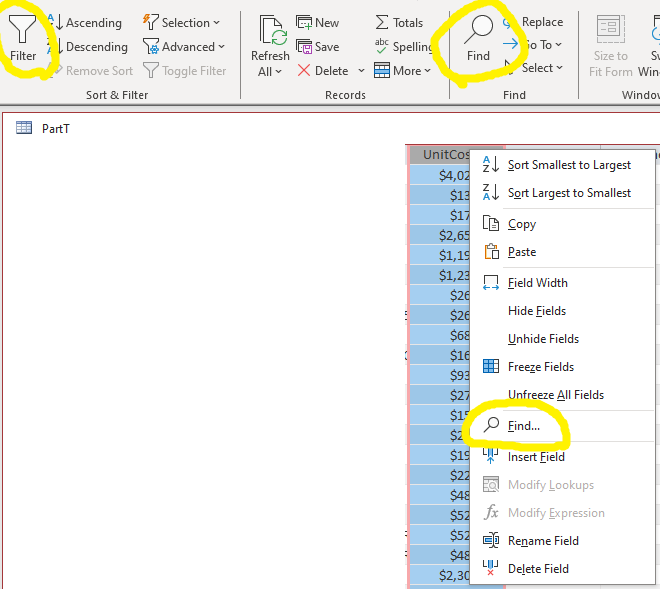Click the Save record icon
Screen dimensions: 660x589
(304, 47)
